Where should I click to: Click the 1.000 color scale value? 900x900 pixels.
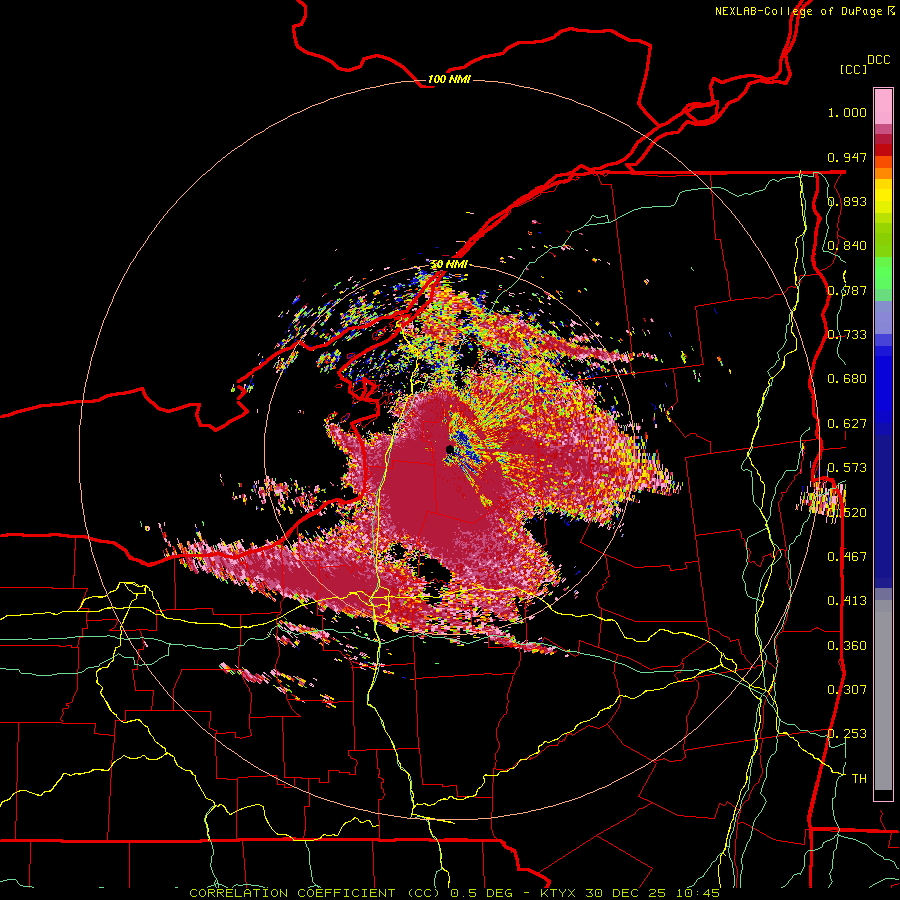coord(847,112)
